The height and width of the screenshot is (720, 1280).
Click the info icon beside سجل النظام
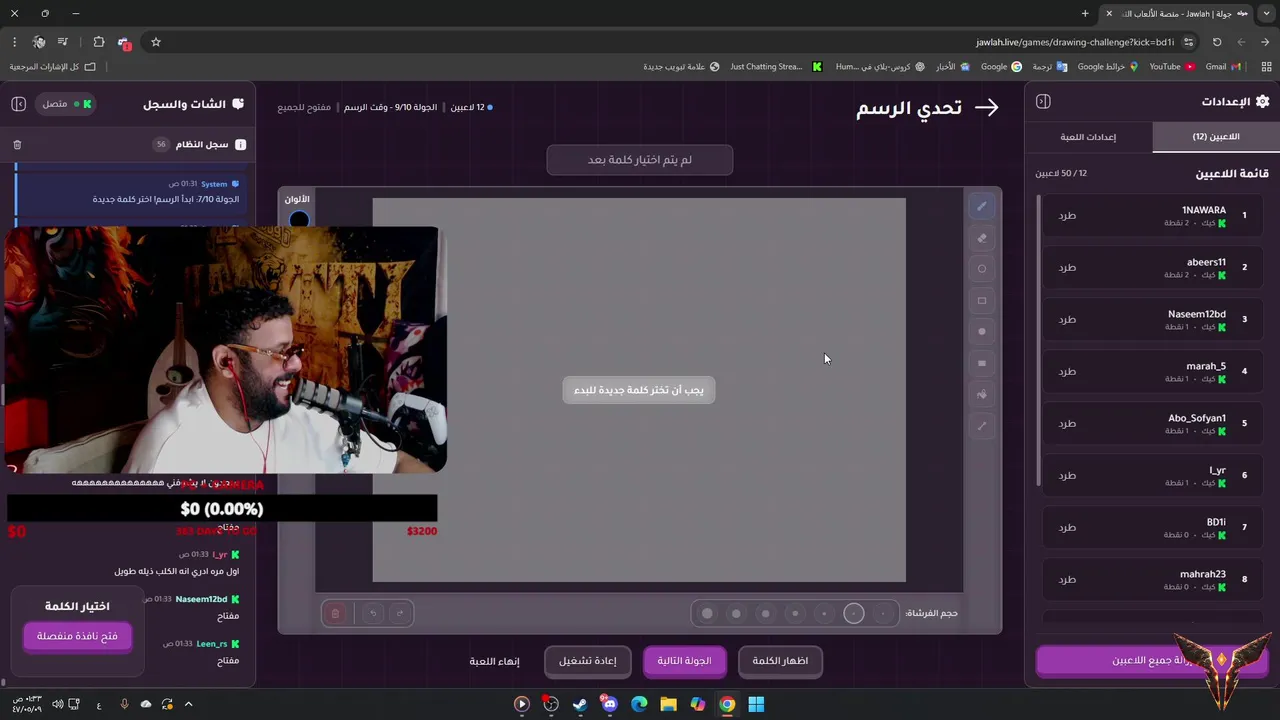point(240,145)
